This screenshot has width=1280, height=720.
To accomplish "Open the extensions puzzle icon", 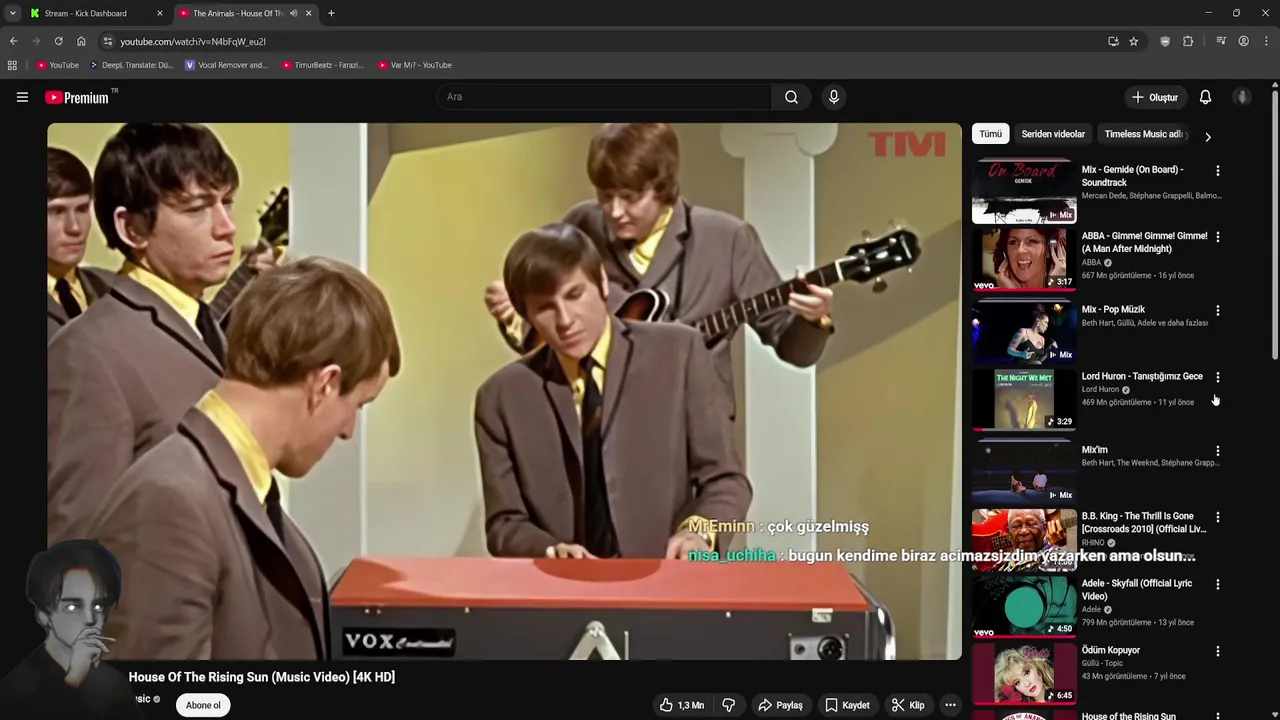I will (x=1188, y=41).
